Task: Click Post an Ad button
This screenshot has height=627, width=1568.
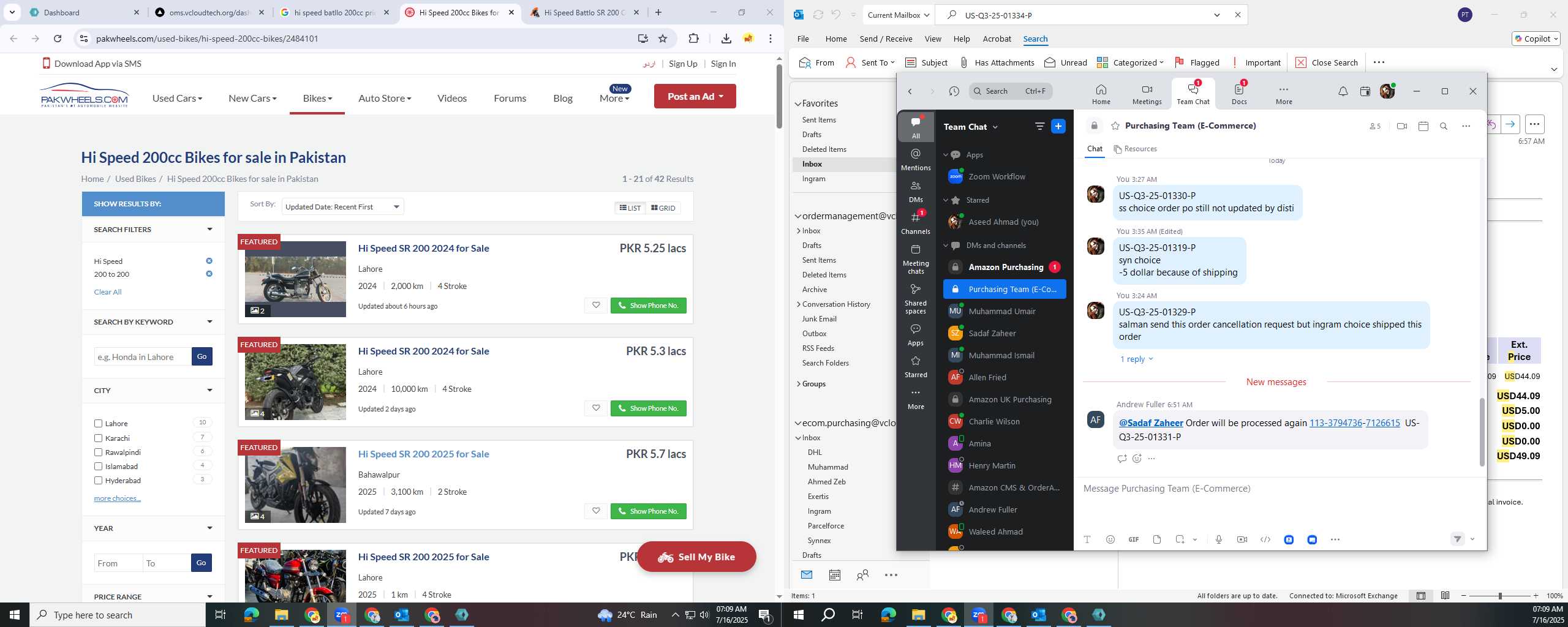Action: click(x=695, y=96)
